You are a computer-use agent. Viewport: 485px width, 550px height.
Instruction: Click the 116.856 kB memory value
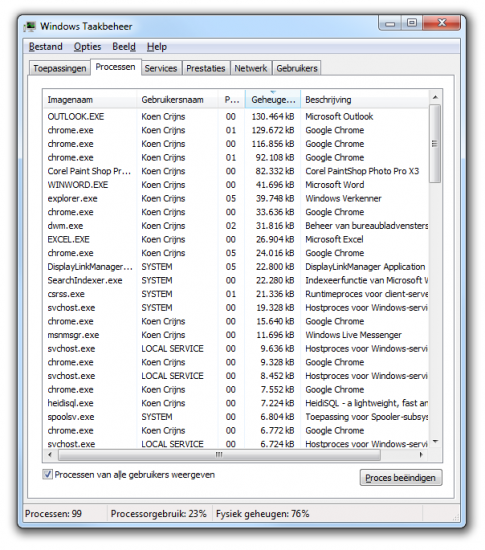coord(273,144)
